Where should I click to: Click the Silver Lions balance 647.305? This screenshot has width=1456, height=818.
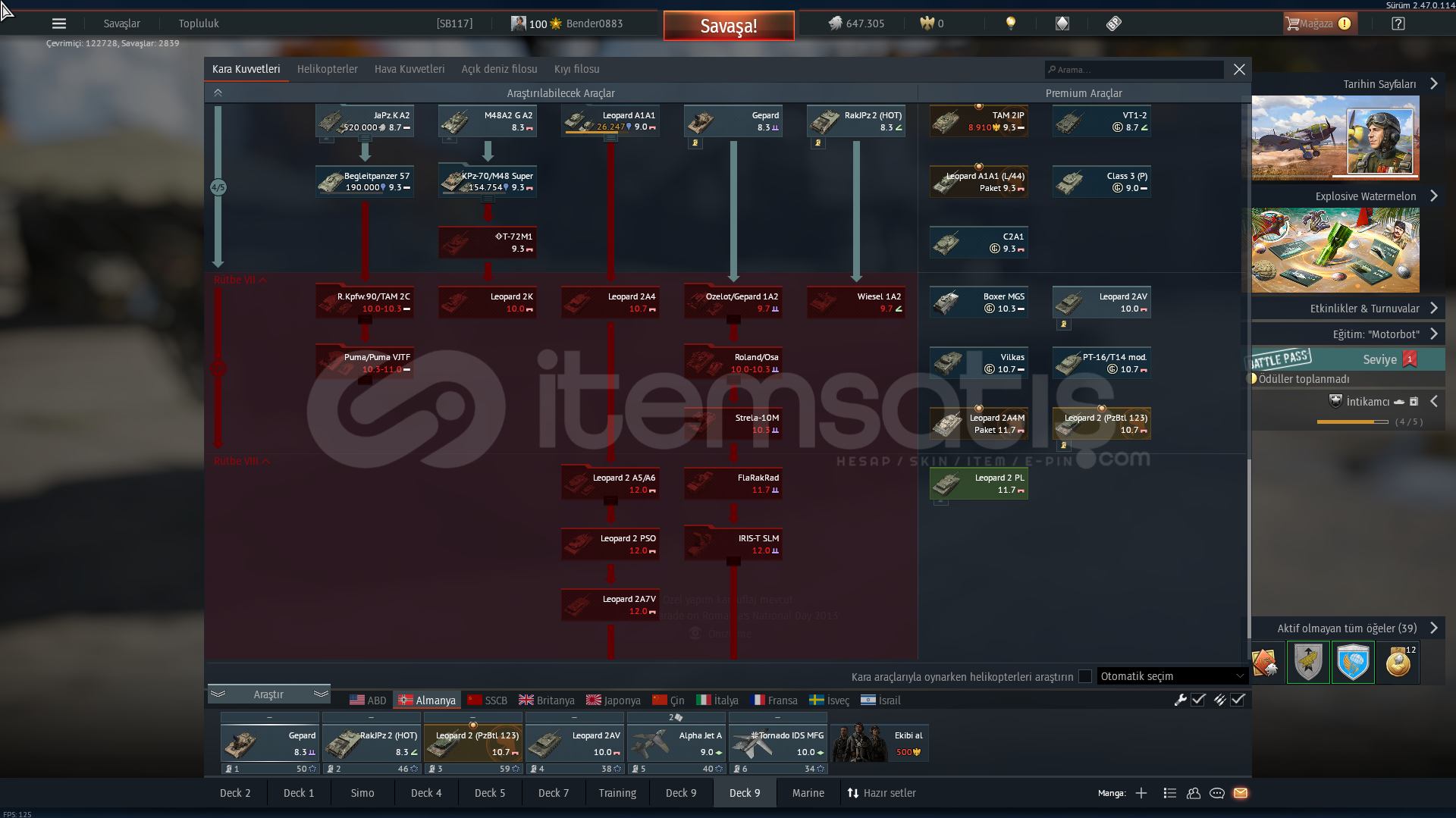pos(856,24)
